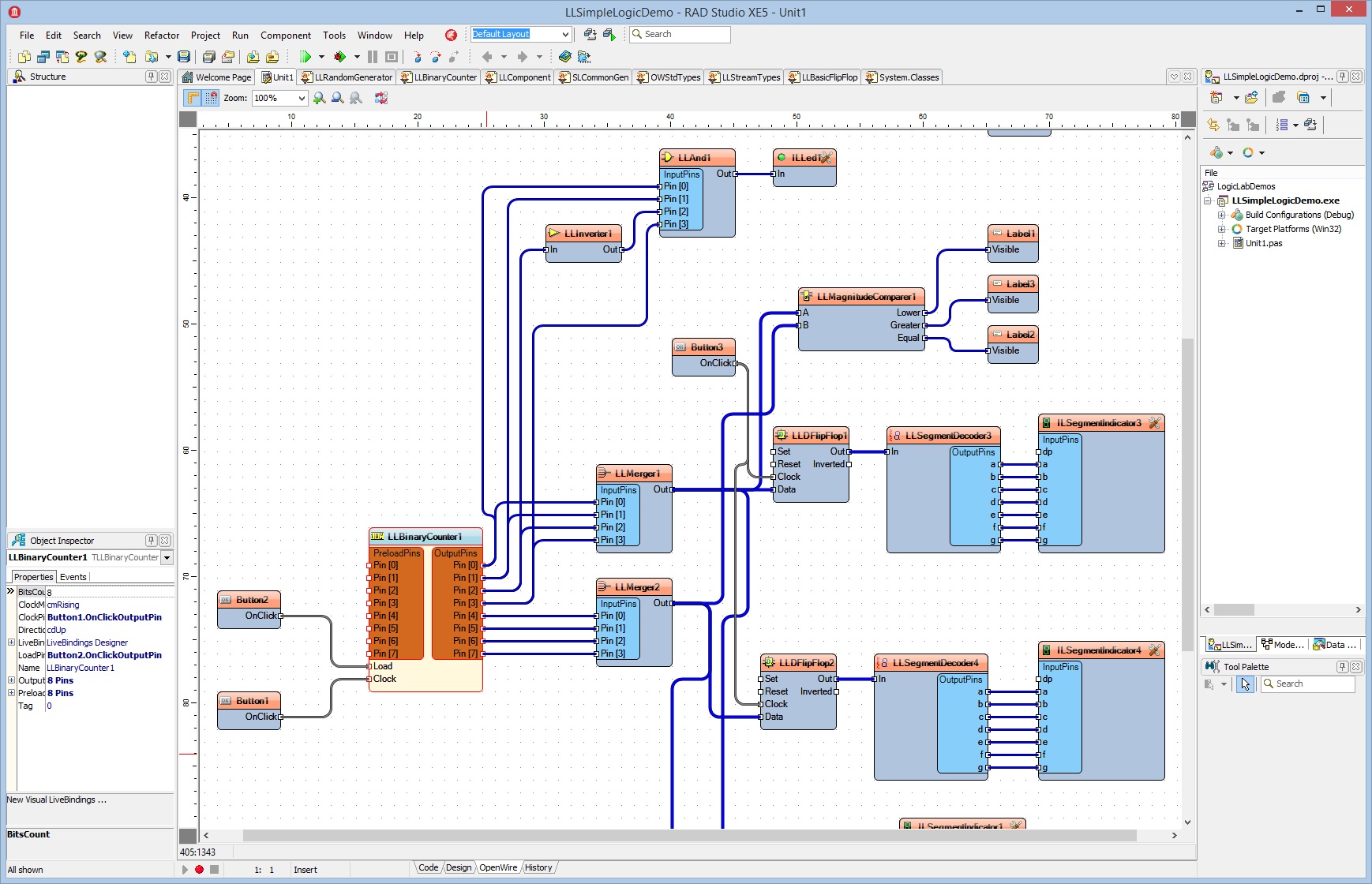Click the Save All diskettes icon

click(209, 57)
